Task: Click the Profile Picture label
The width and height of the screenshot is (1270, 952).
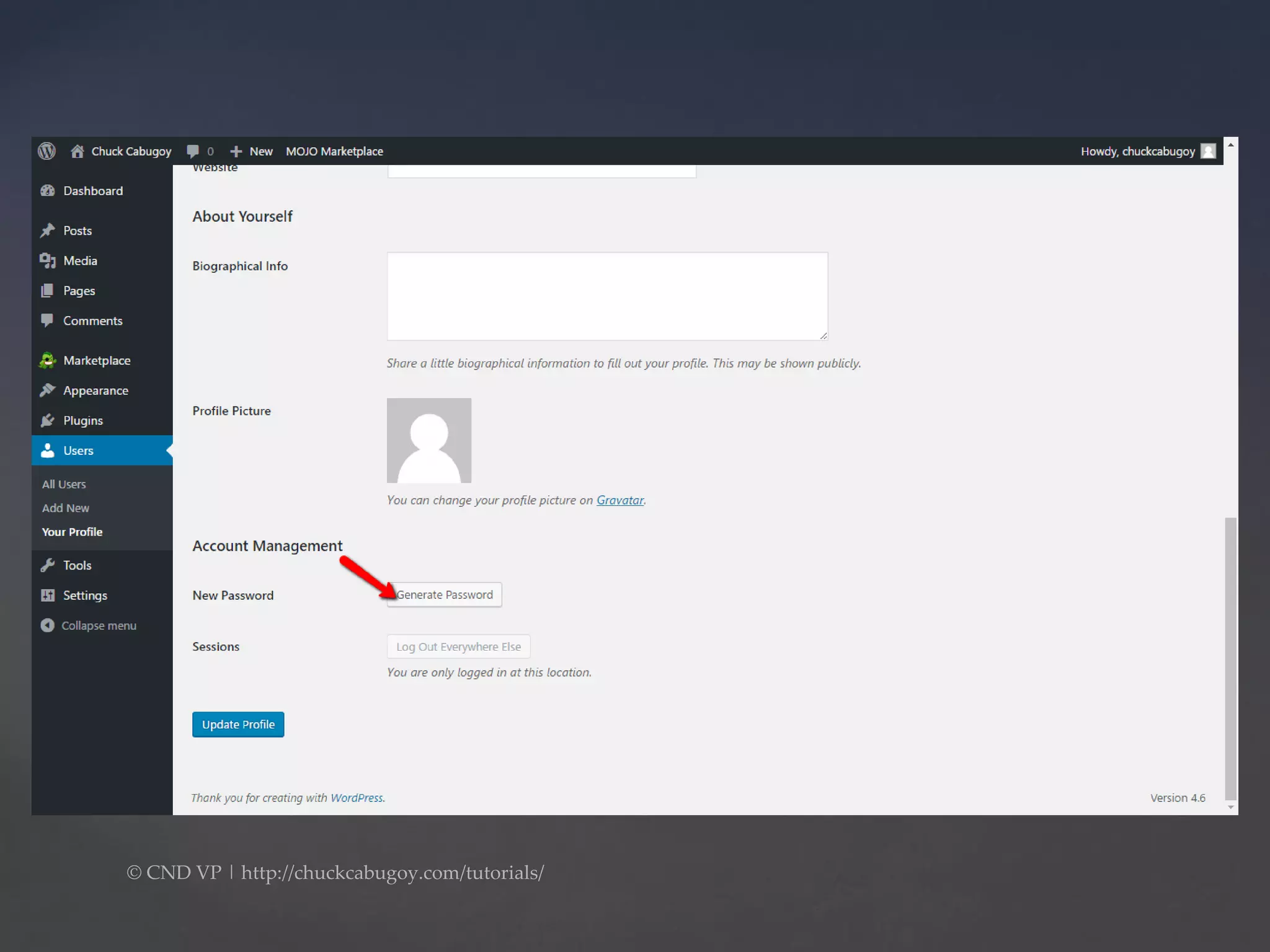Action: 231,411
